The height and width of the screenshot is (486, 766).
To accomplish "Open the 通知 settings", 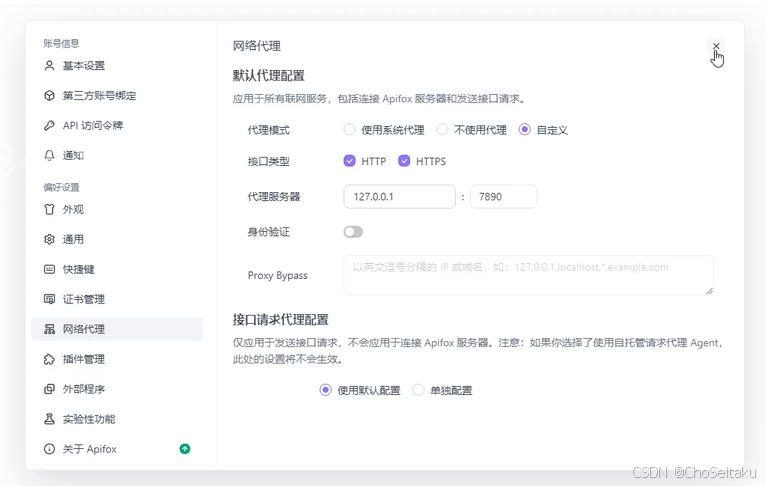I will 117,155.
